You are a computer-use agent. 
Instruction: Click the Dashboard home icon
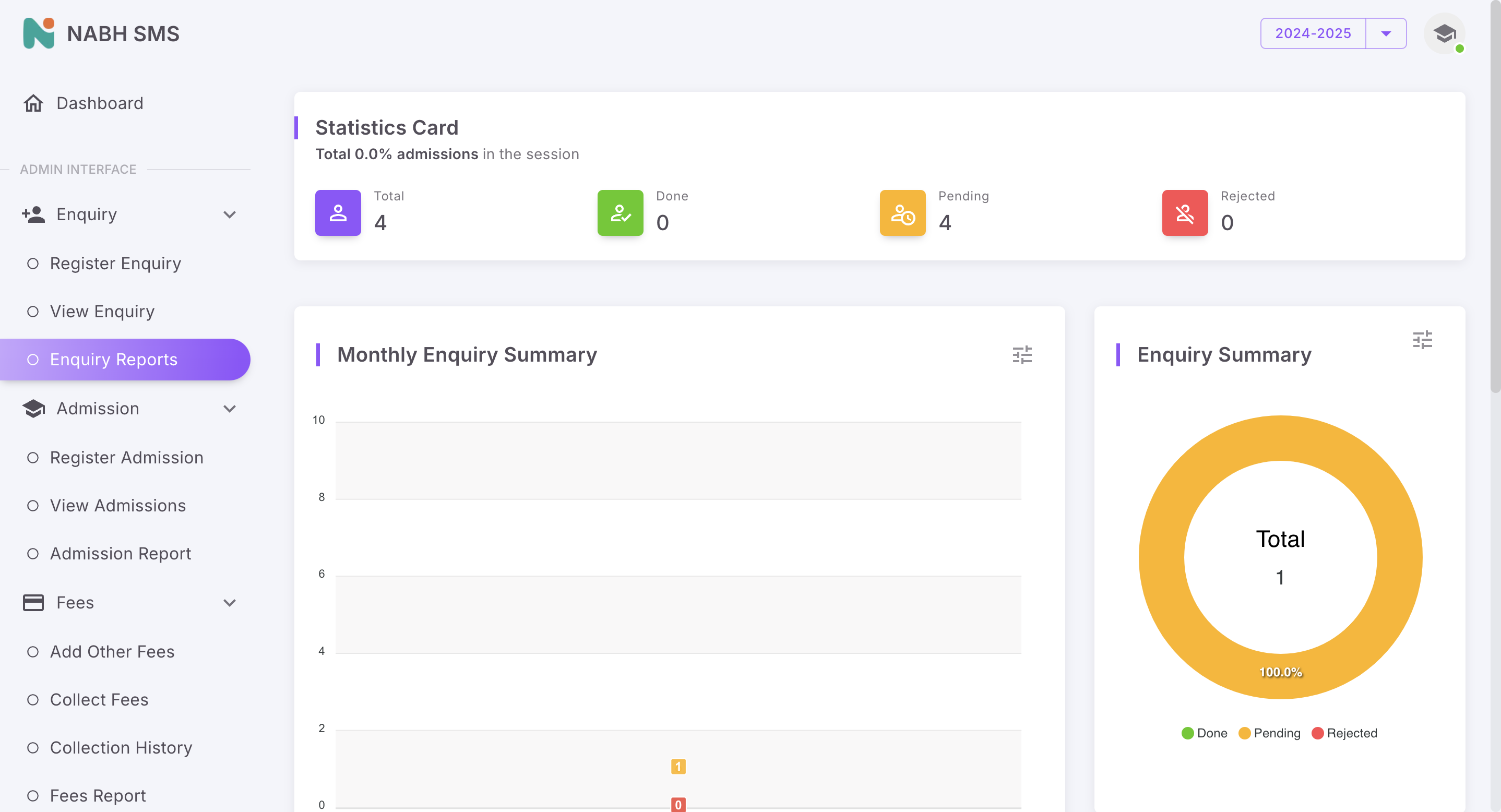click(33, 103)
